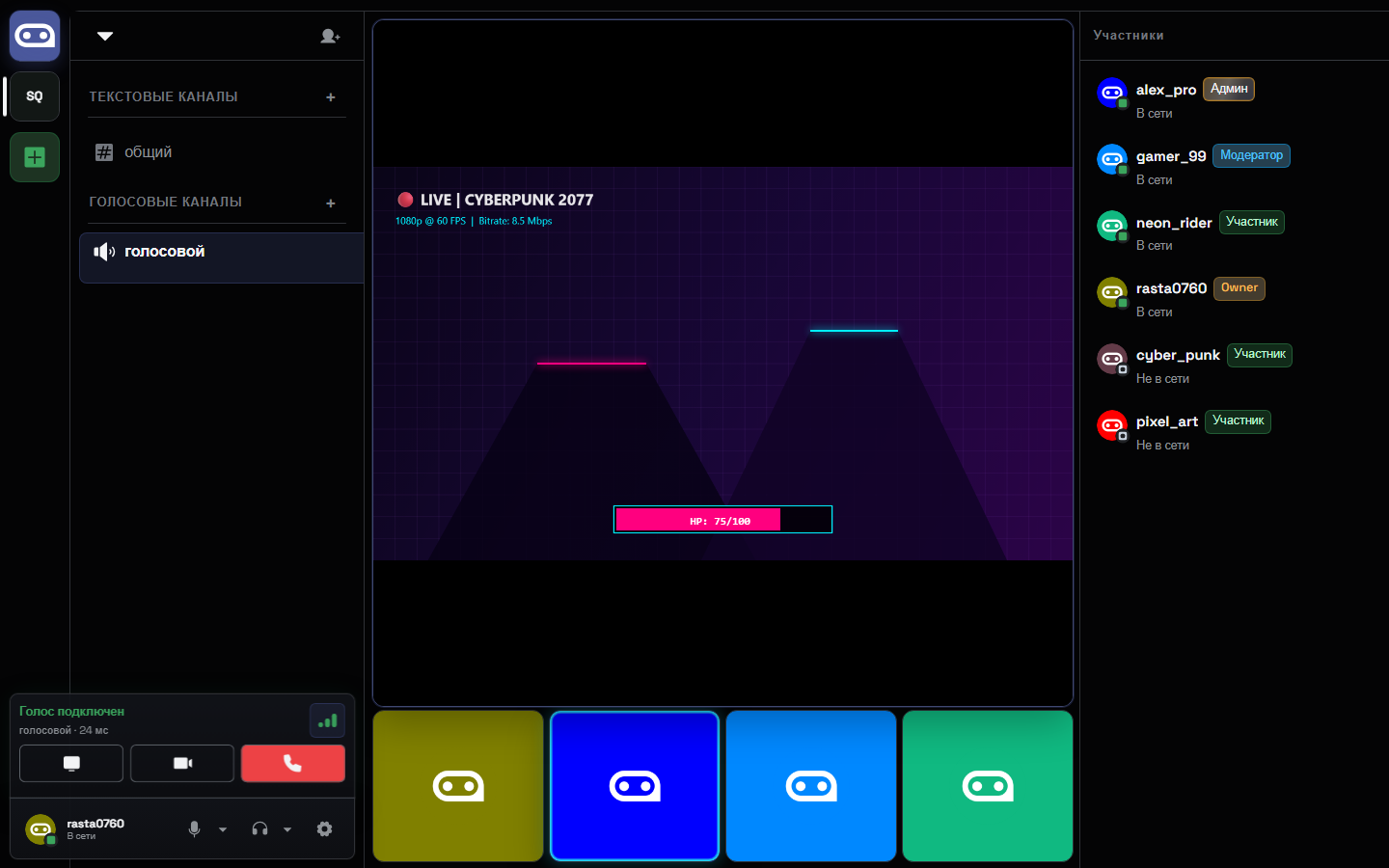Click the Owner role badge
1389x868 pixels.
pyautogui.click(x=1239, y=288)
